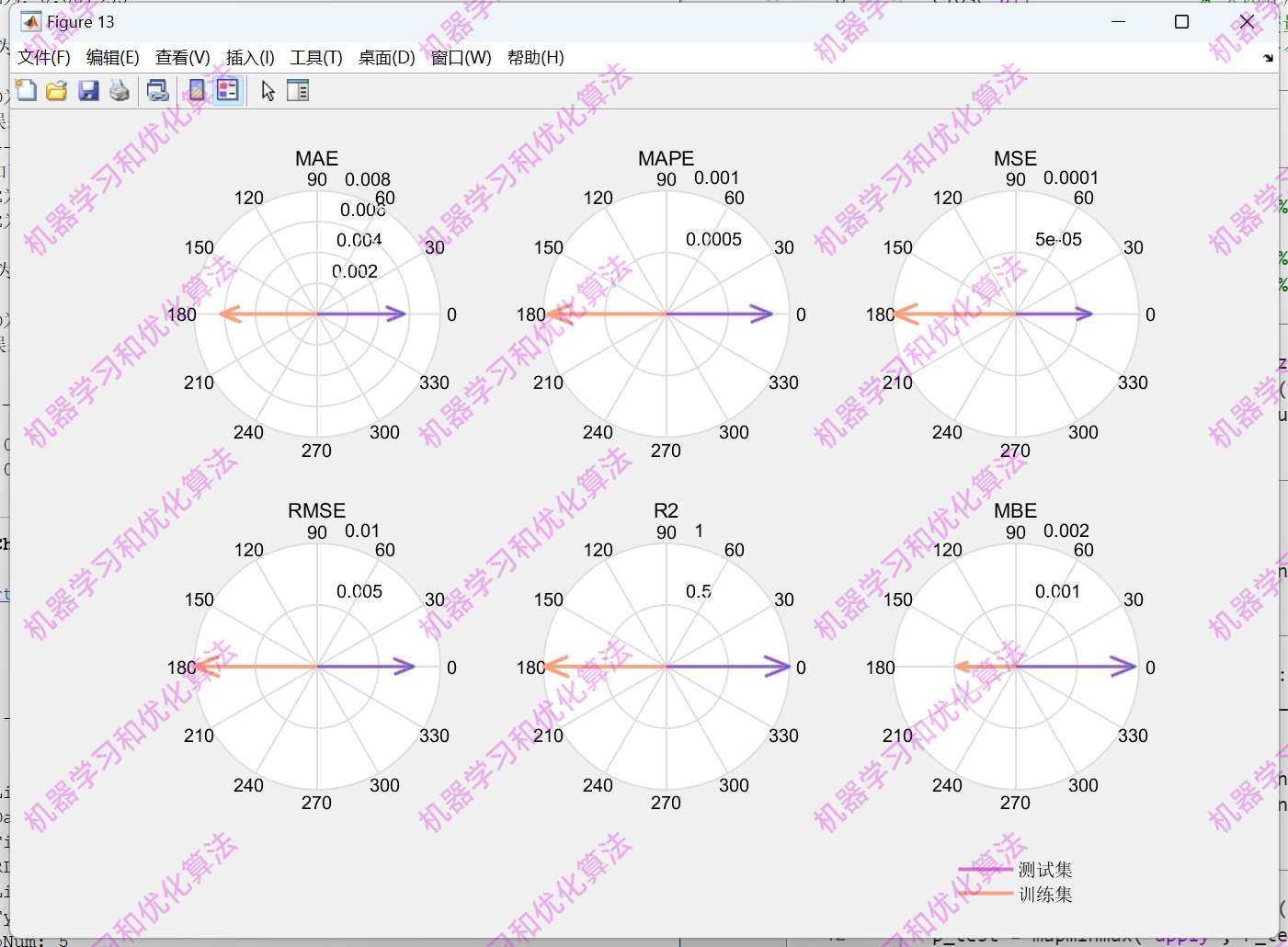This screenshot has width=1288, height=947.
Task: Open the 查看(V) menu
Action: coord(182,57)
